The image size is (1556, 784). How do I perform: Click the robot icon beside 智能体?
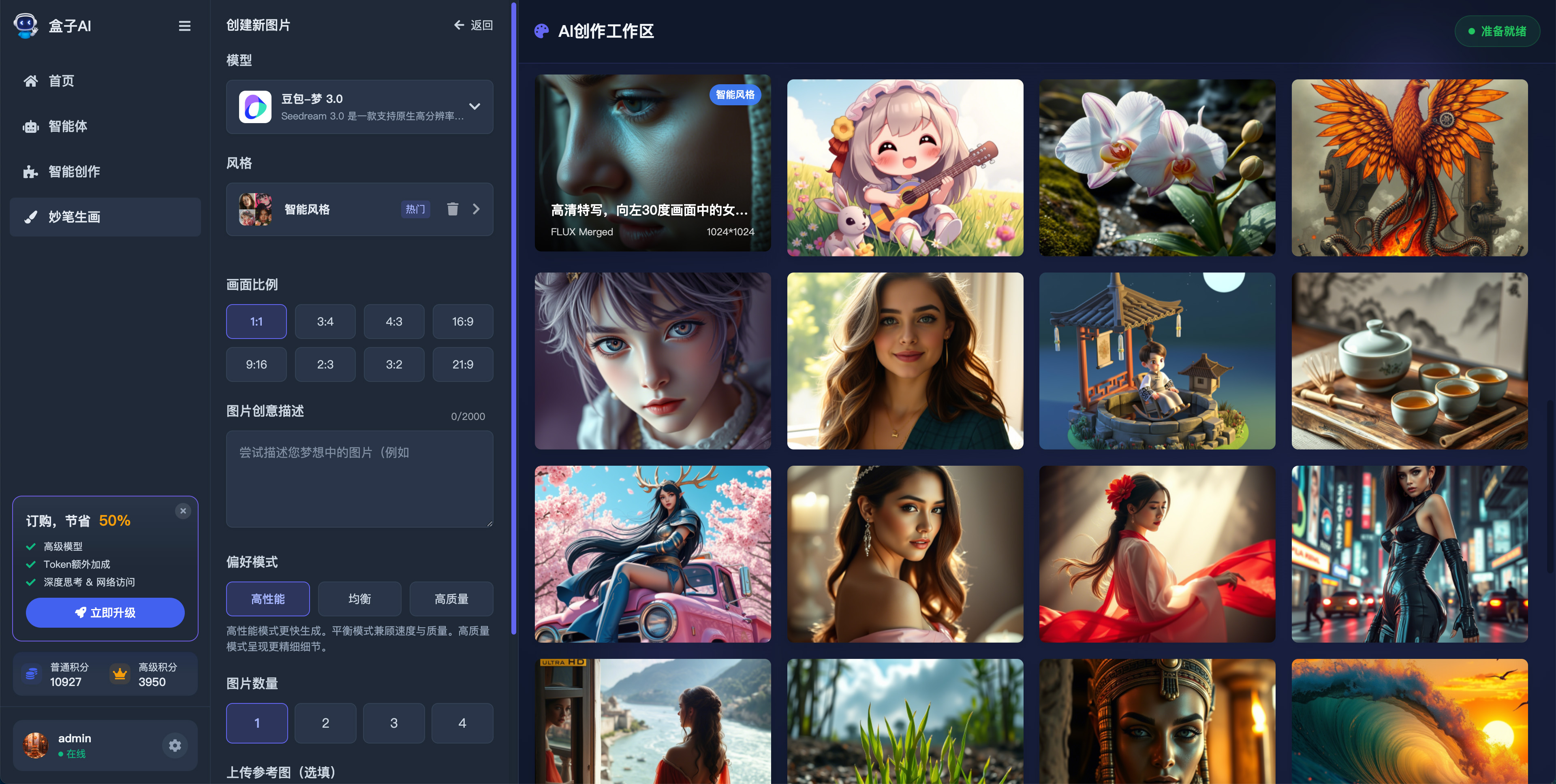31,126
